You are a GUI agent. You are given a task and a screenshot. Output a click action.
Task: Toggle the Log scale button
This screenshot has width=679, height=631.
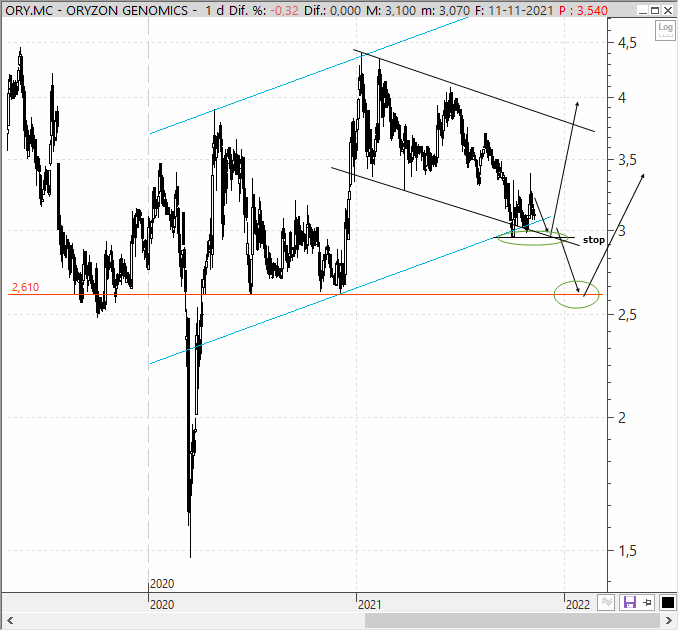click(665, 30)
